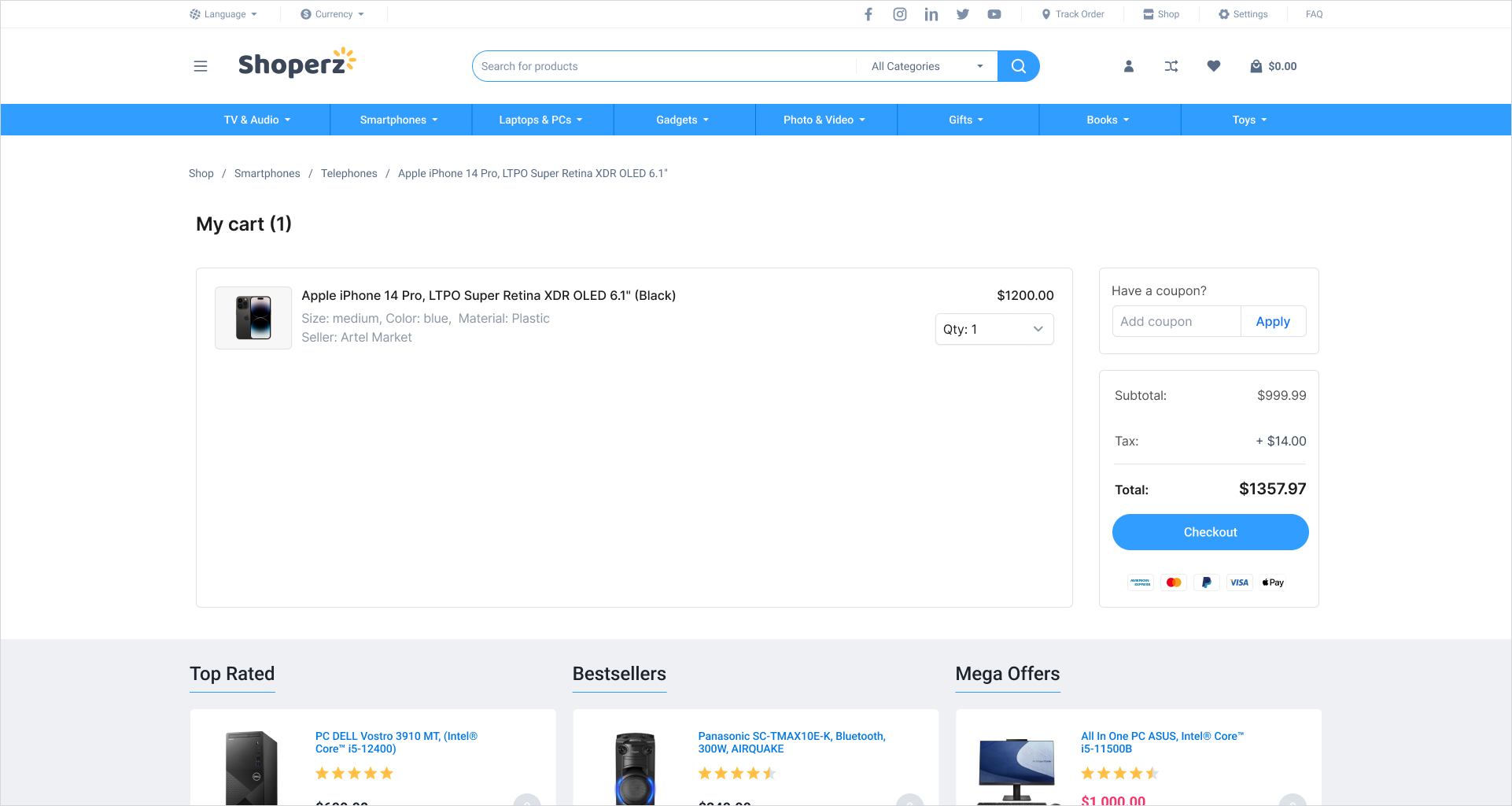Click the DELL Vostro star rating
This screenshot has height=806, width=1512.
tap(354, 774)
